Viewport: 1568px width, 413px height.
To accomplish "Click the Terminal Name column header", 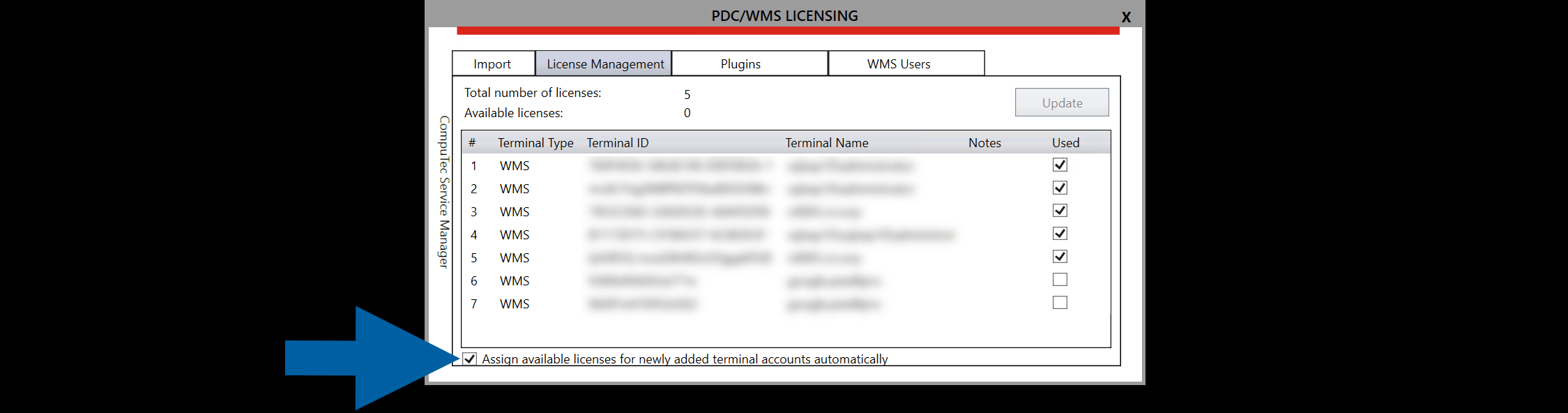I will pyautogui.click(x=827, y=142).
